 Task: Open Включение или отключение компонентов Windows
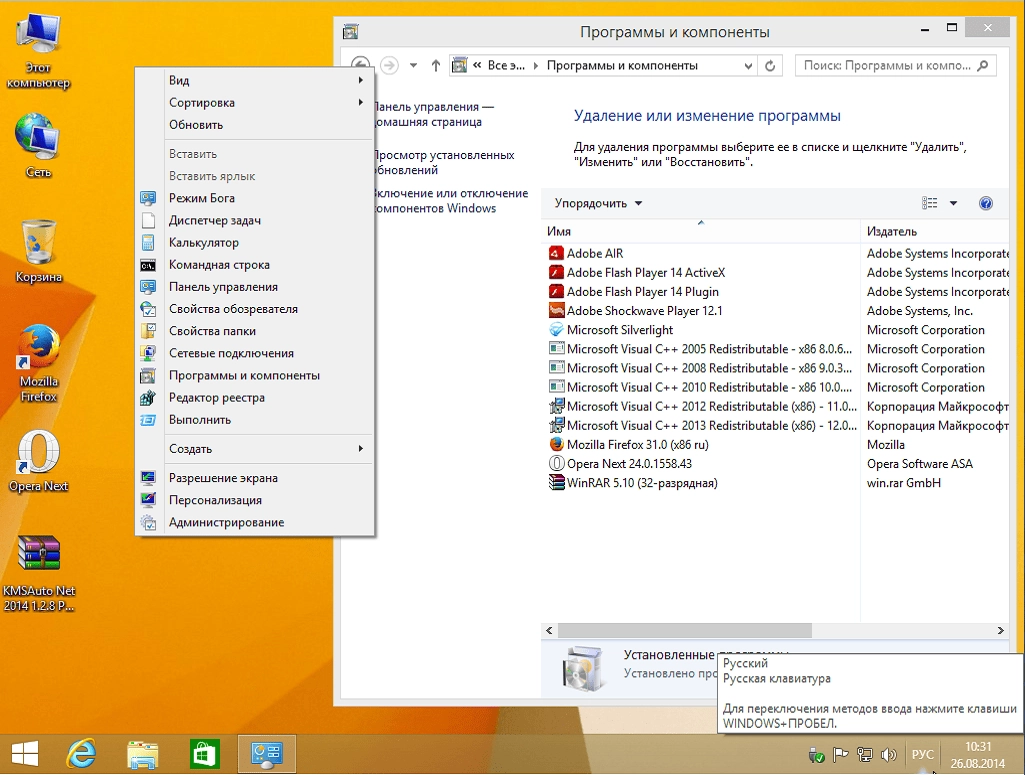450,201
